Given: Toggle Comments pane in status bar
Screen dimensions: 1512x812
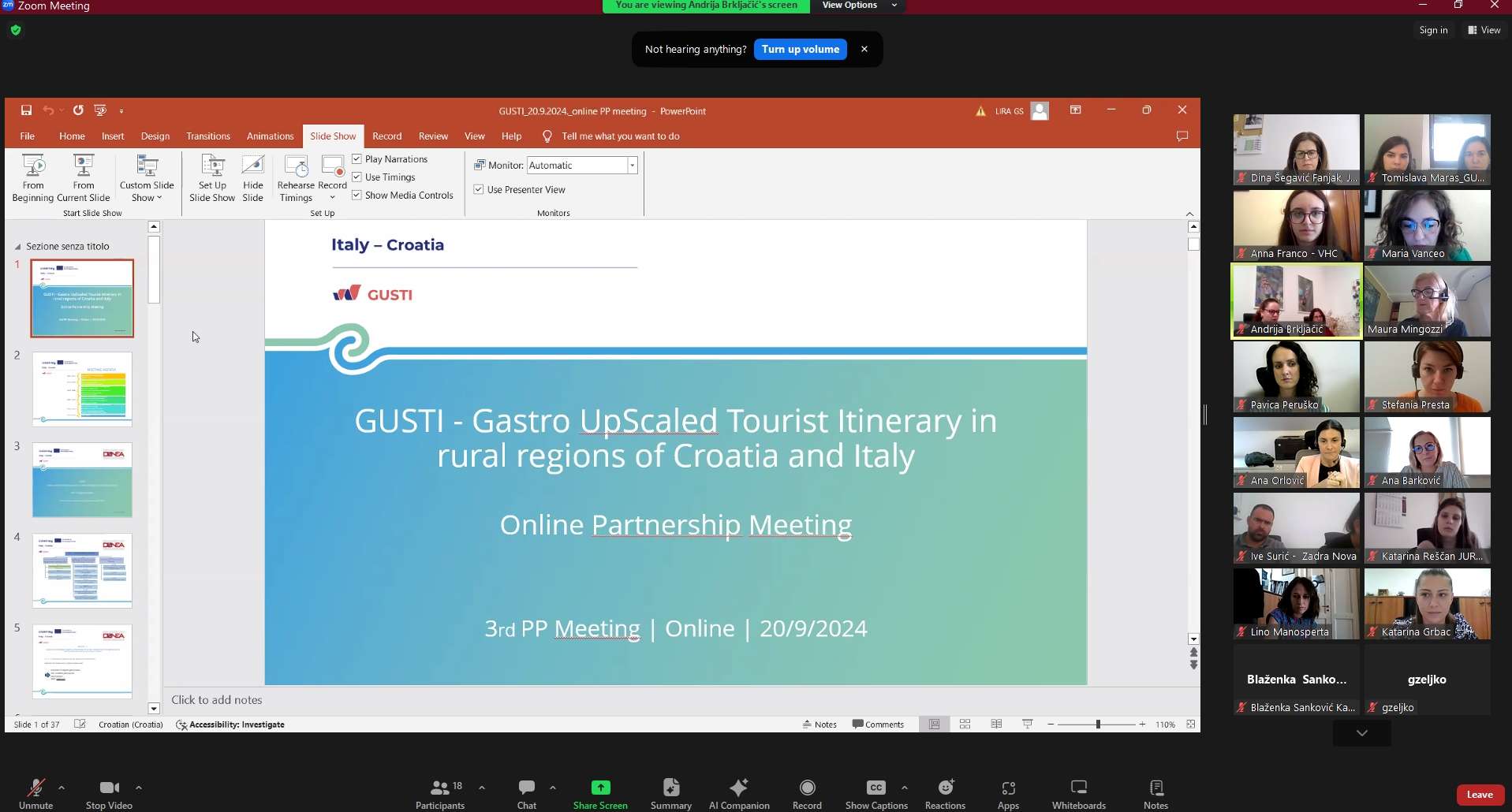Looking at the screenshot, I should click(x=878, y=724).
